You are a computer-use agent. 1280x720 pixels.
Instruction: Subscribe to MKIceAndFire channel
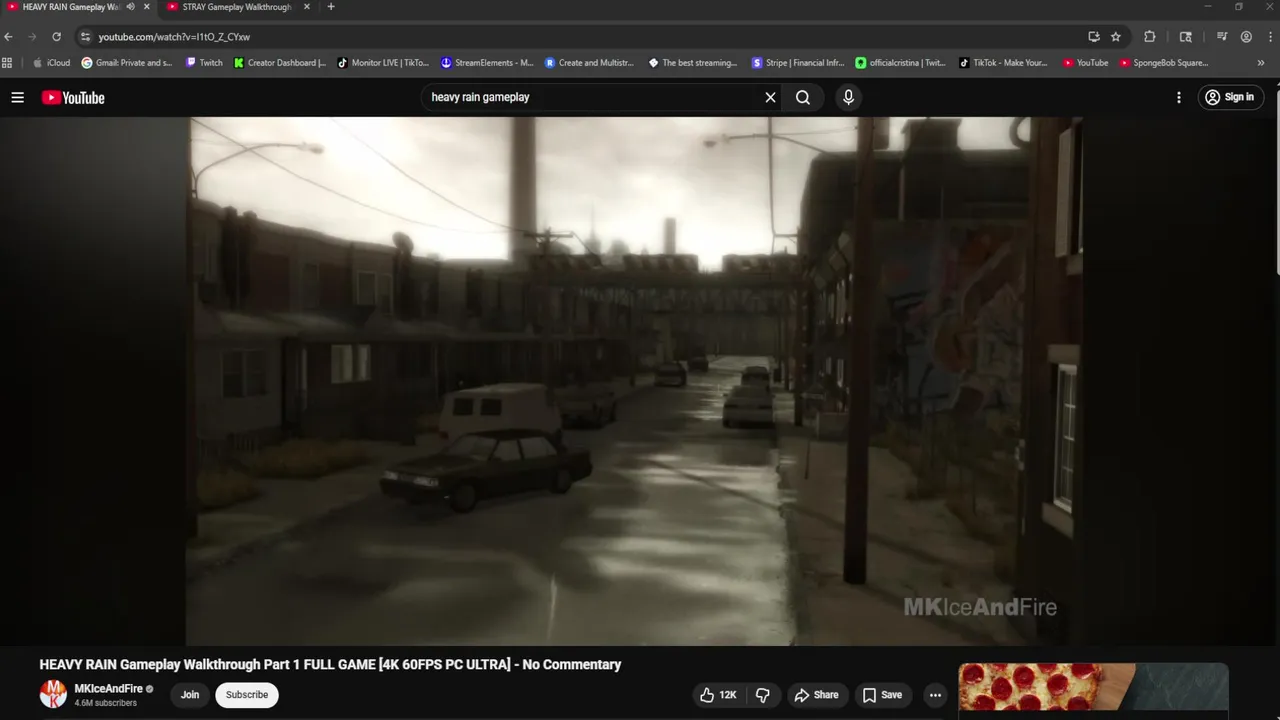point(247,695)
